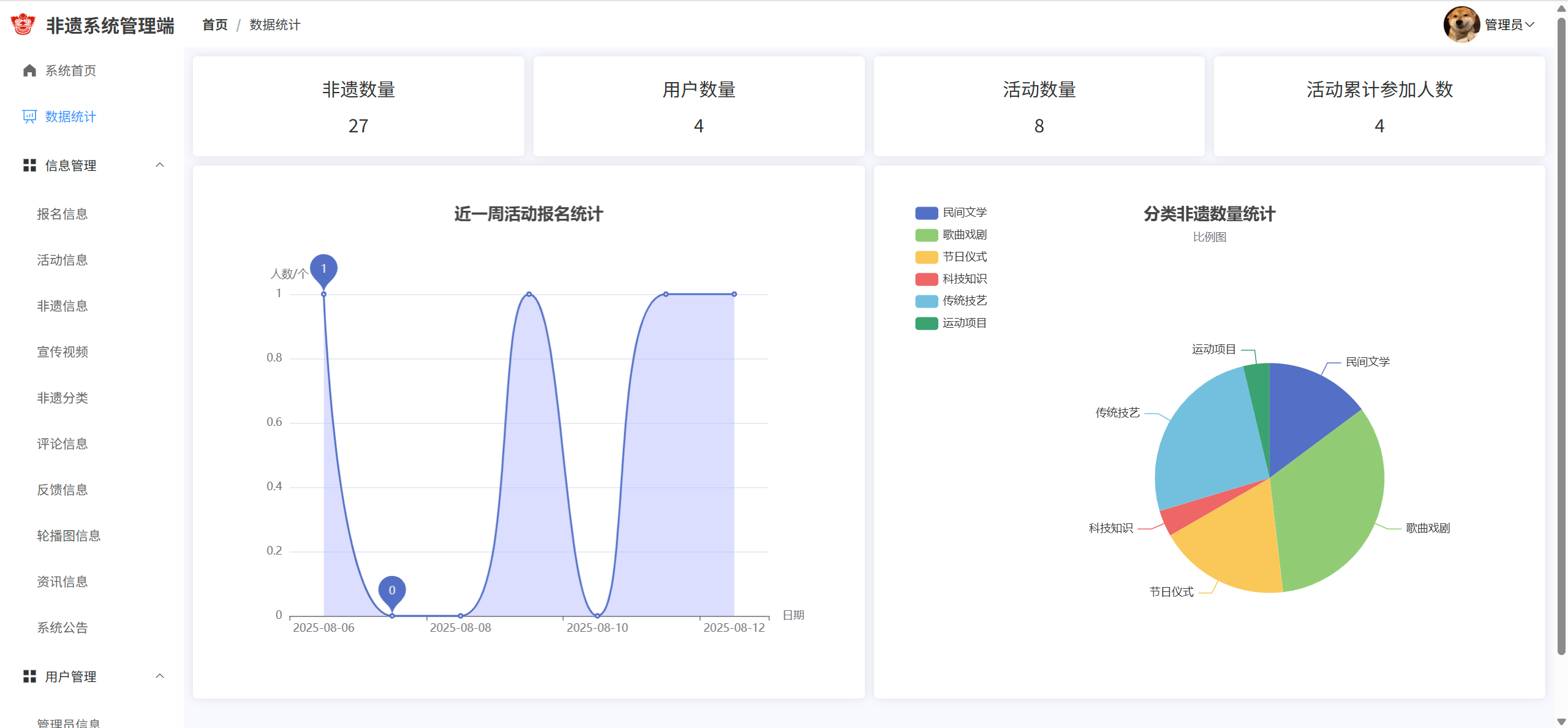Viewport: 1568px width, 728px height.
Task: Click the presentation icon beside 数据统计
Action: click(29, 116)
